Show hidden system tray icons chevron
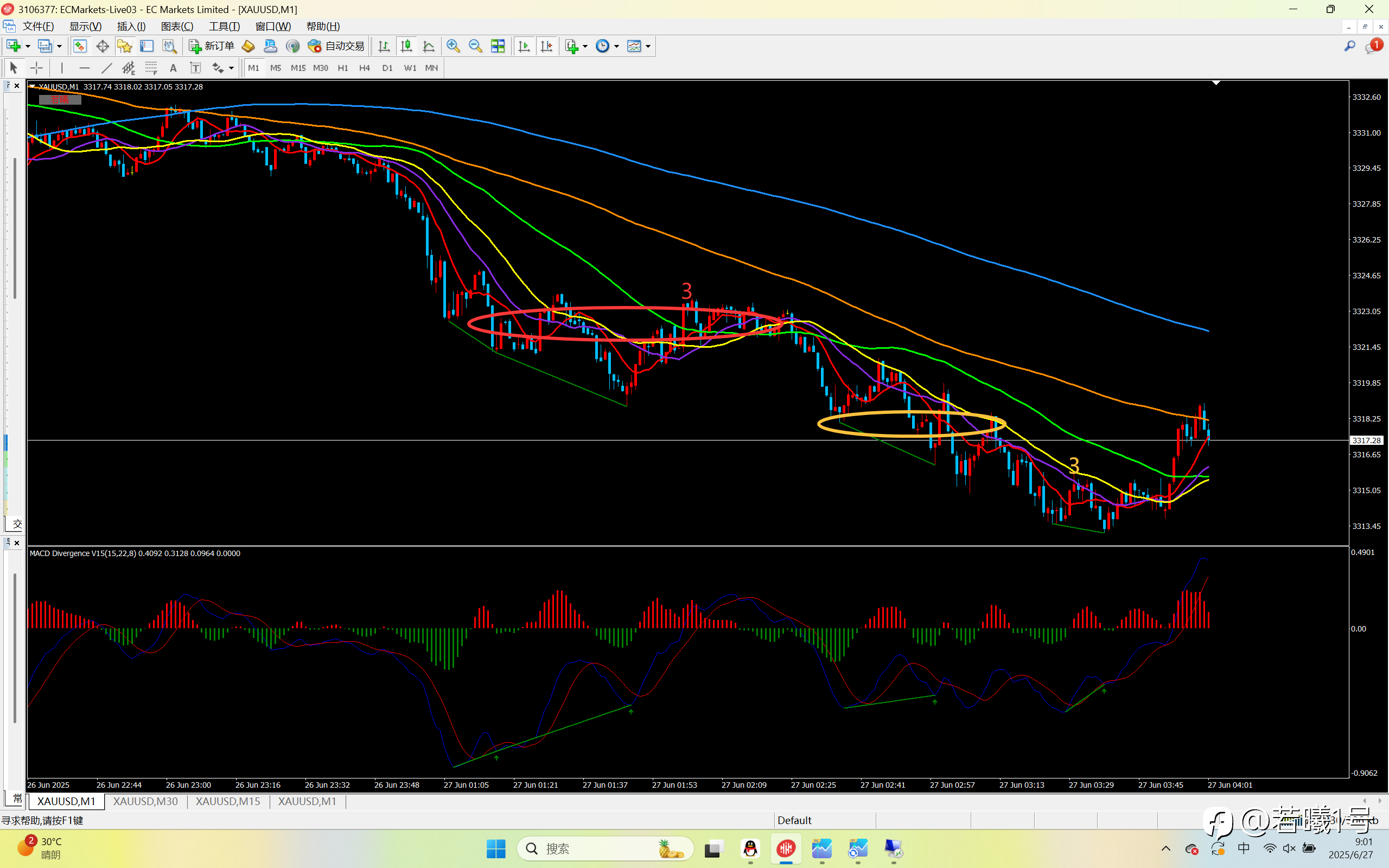 pyautogui.click(x=1165, y=848)
